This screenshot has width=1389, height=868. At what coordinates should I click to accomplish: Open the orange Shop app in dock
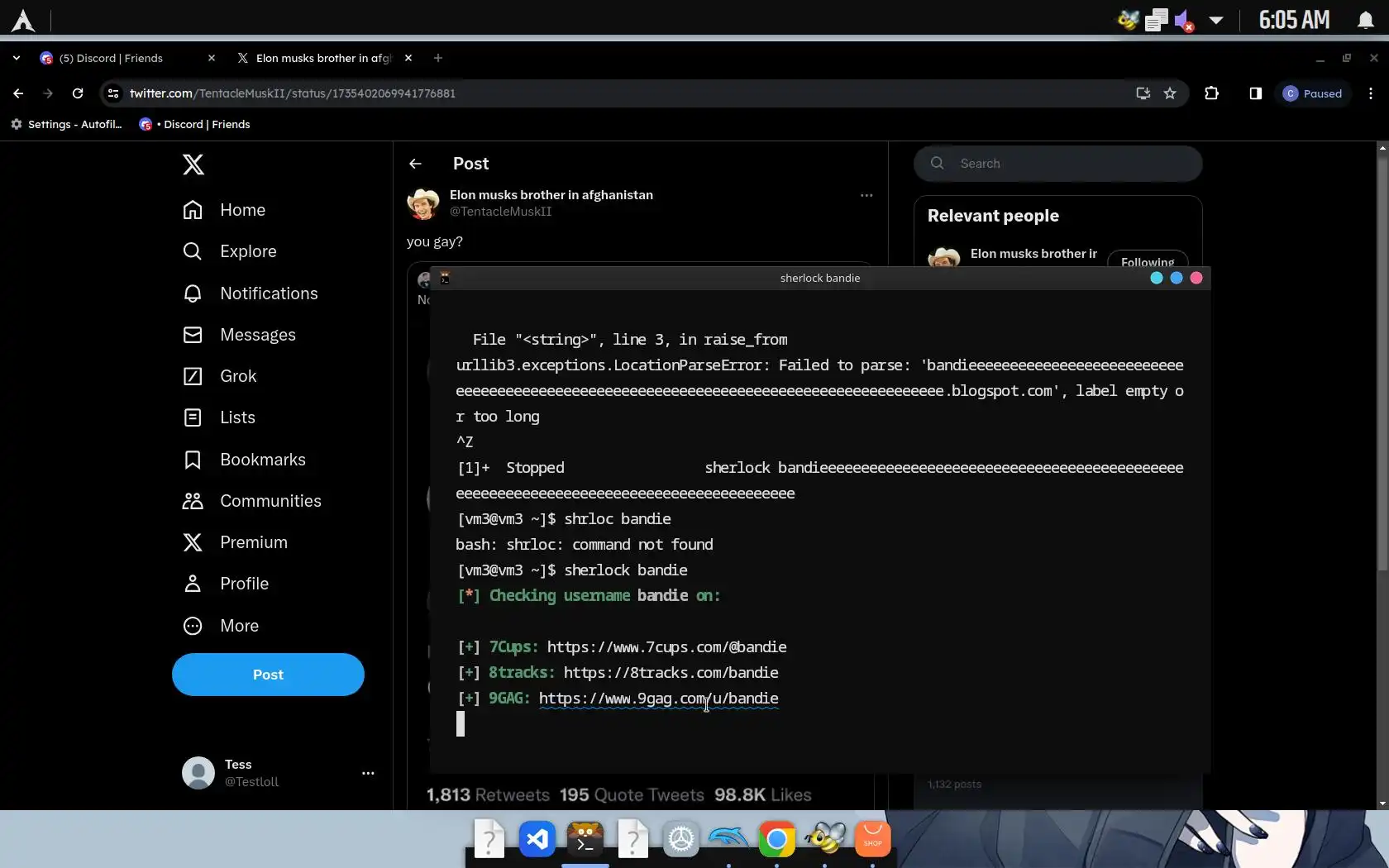873,840
